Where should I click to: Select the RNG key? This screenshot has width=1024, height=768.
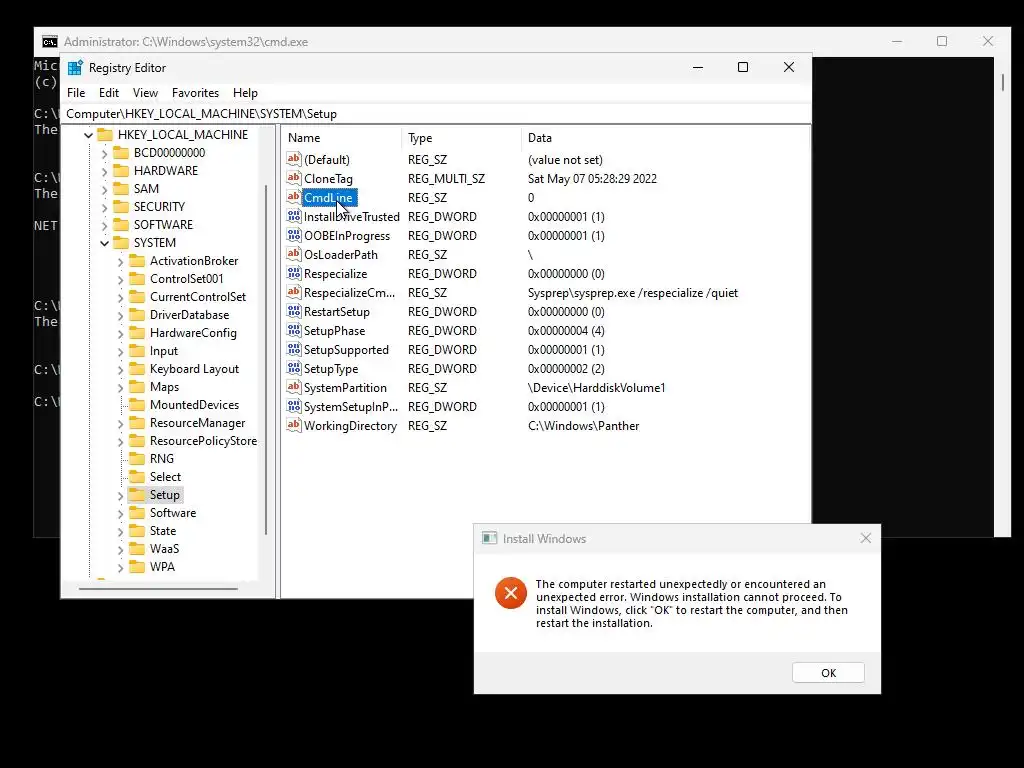(161, 458)
